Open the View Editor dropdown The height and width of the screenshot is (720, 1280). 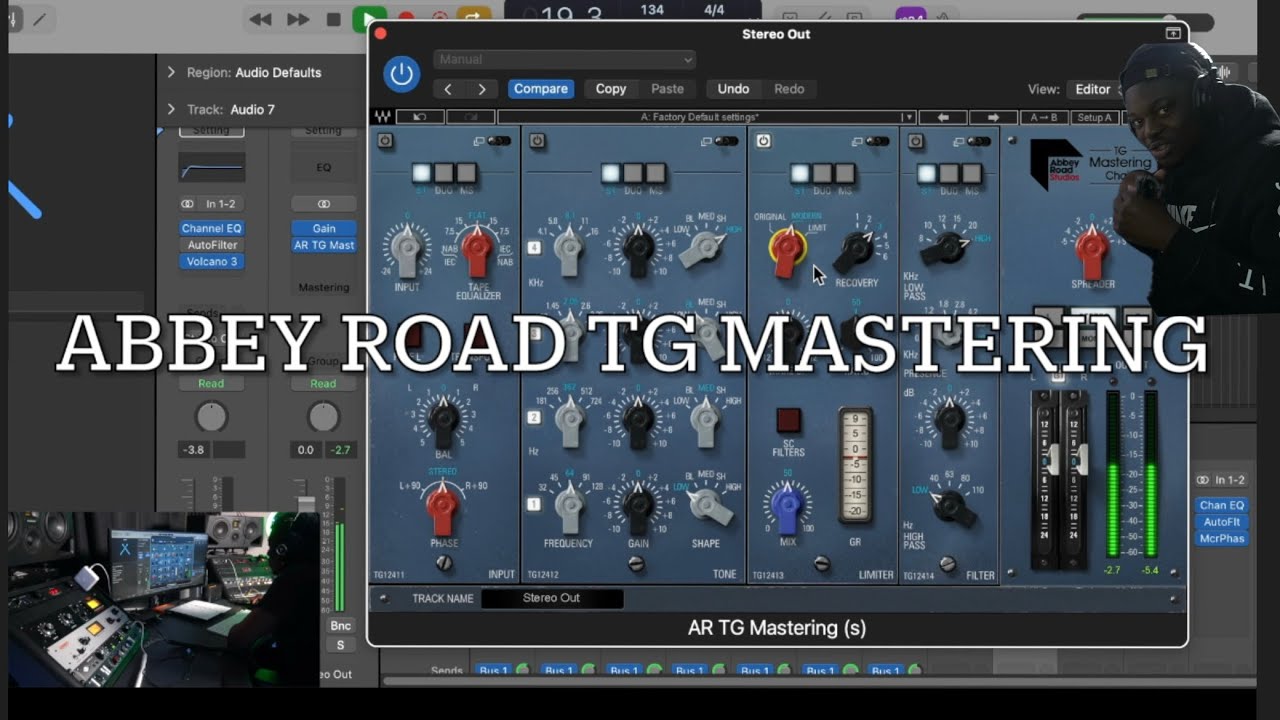[x=1095, y=89]
